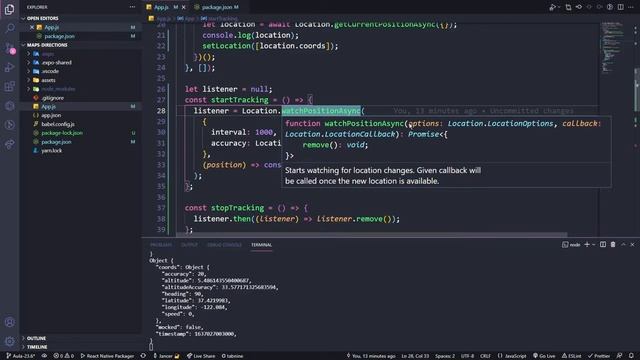Click the Run code icon in editor toolbar
The height and width of the screenshot is (360, 640).
[552, 7]
